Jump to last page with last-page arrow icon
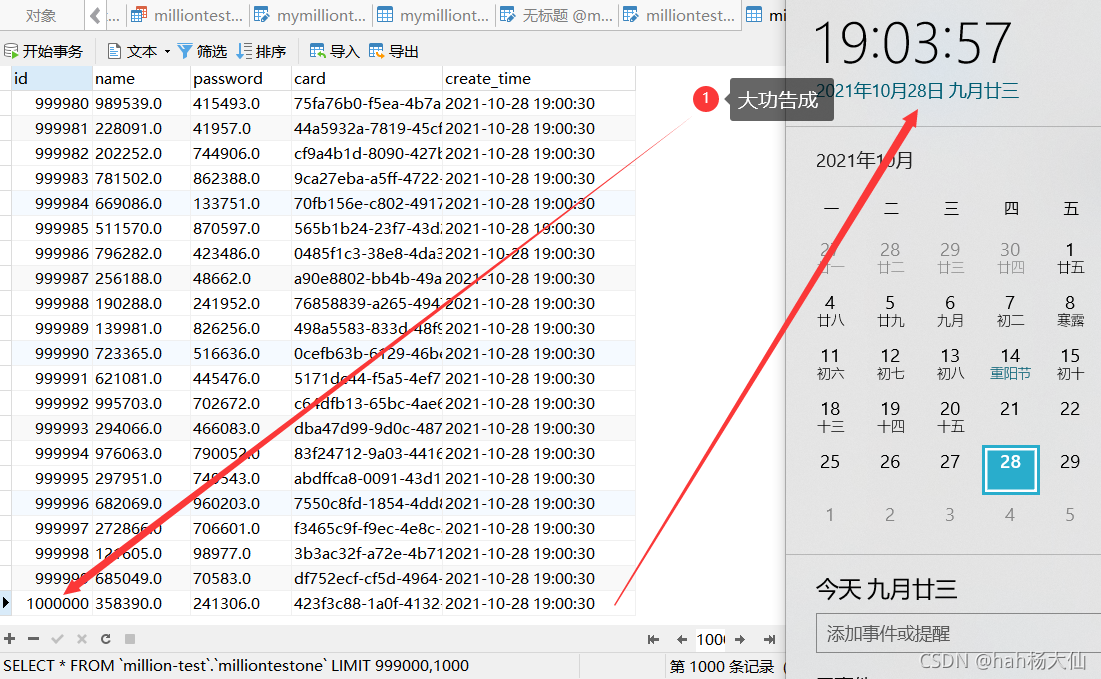Image resolution: width=1101 pixels, height=679 pixels. coord(767,639)
